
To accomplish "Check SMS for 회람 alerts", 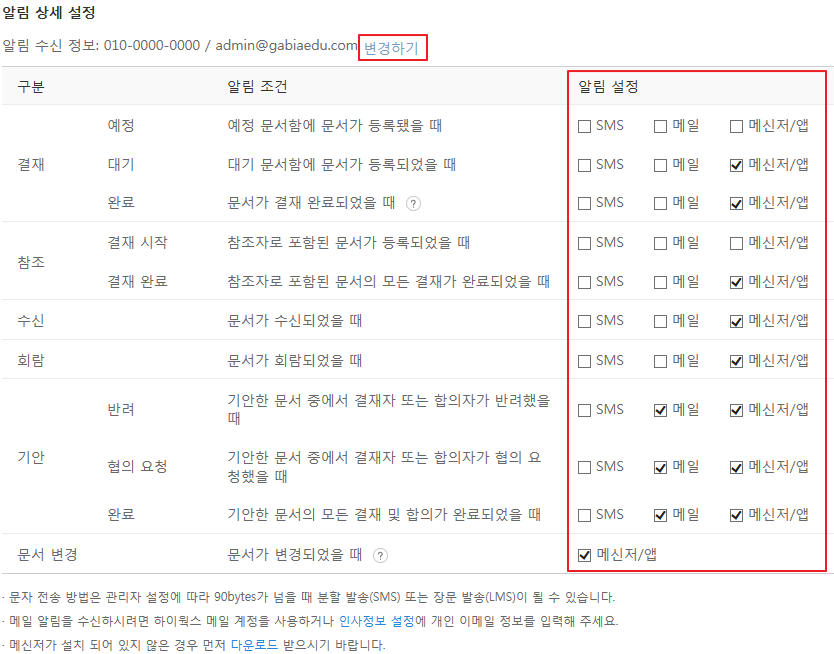I will [x=584, y=360].
